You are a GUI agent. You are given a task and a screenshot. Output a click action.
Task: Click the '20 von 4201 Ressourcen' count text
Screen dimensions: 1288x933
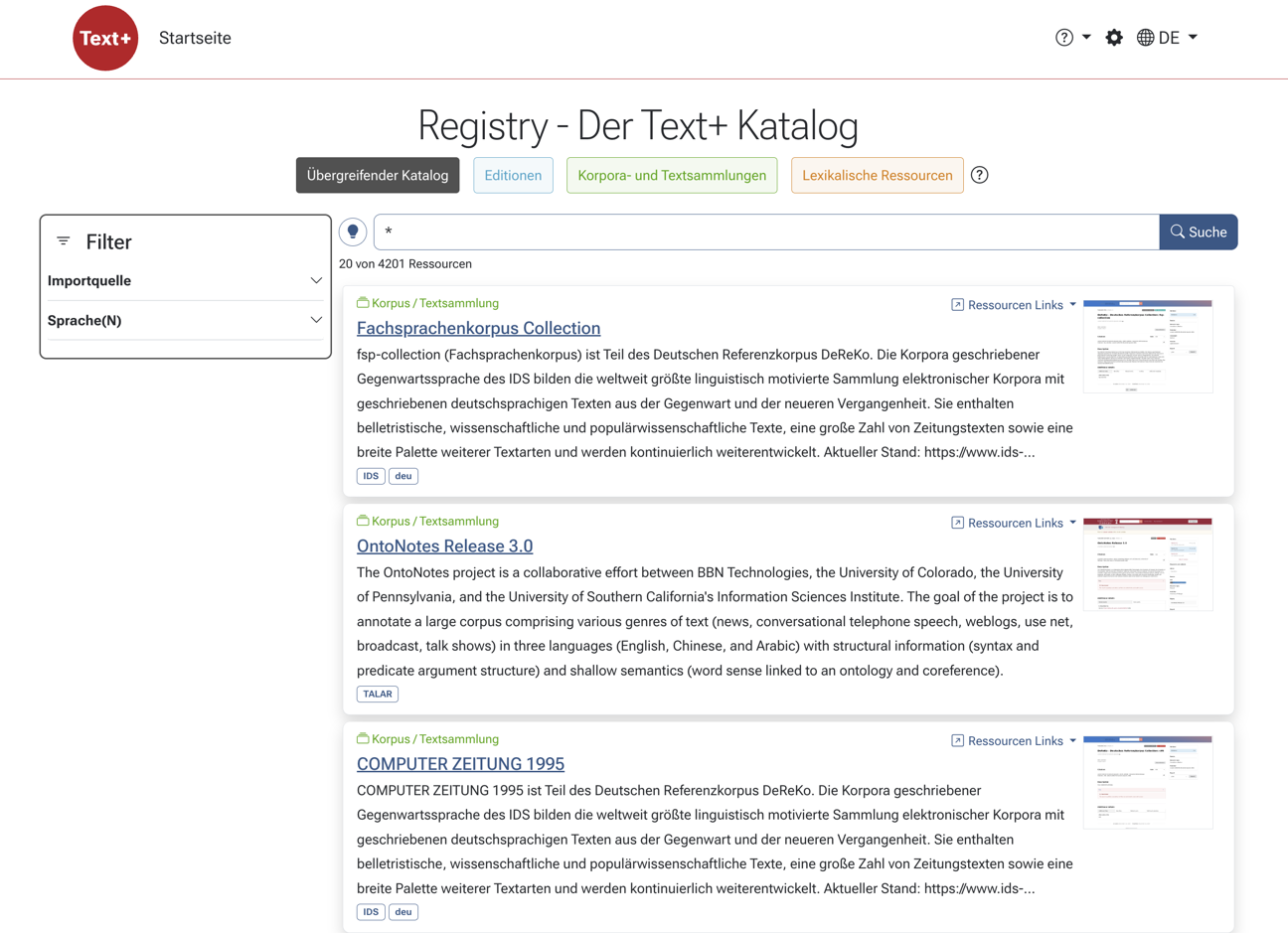405,264
